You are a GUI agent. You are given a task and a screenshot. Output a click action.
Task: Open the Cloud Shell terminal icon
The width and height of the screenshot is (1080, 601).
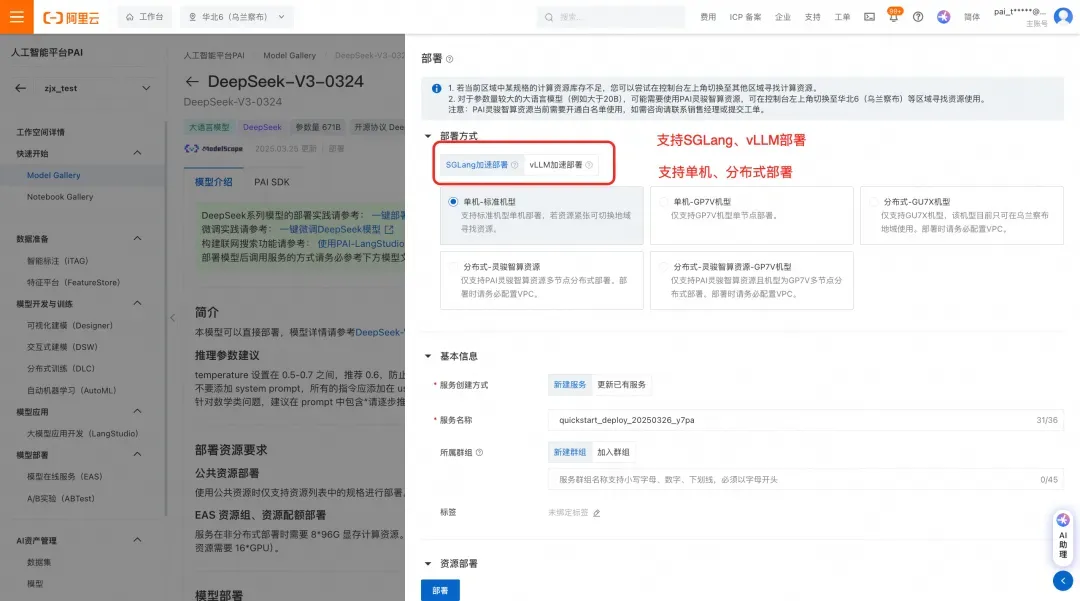click(x=869, y=17)
